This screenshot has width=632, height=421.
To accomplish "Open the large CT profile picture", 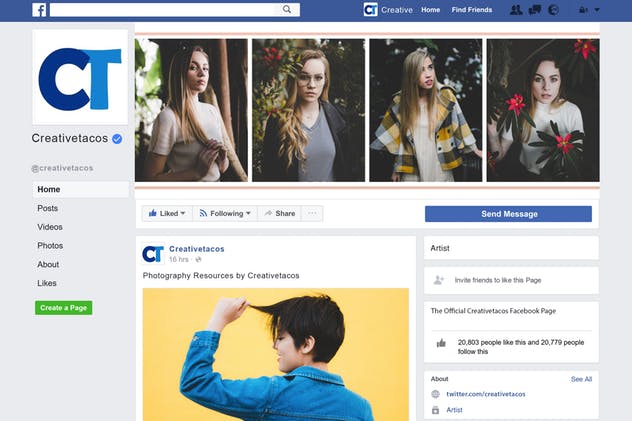I will click(80, 77).
